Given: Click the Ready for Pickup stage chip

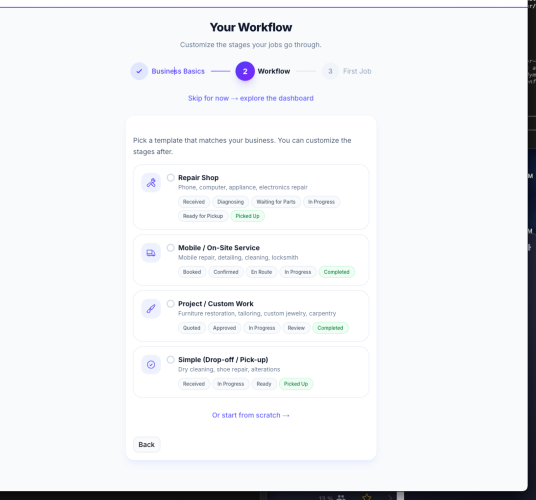Looking at the screenshot, I should [x=203, y=216].
